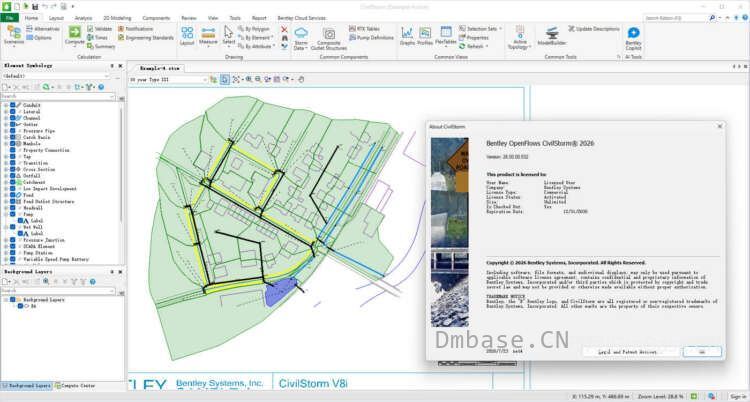Viewport: 750px width, 402px height.
Task: Open Alternatives in the ribbon
Action: [43, 29]
